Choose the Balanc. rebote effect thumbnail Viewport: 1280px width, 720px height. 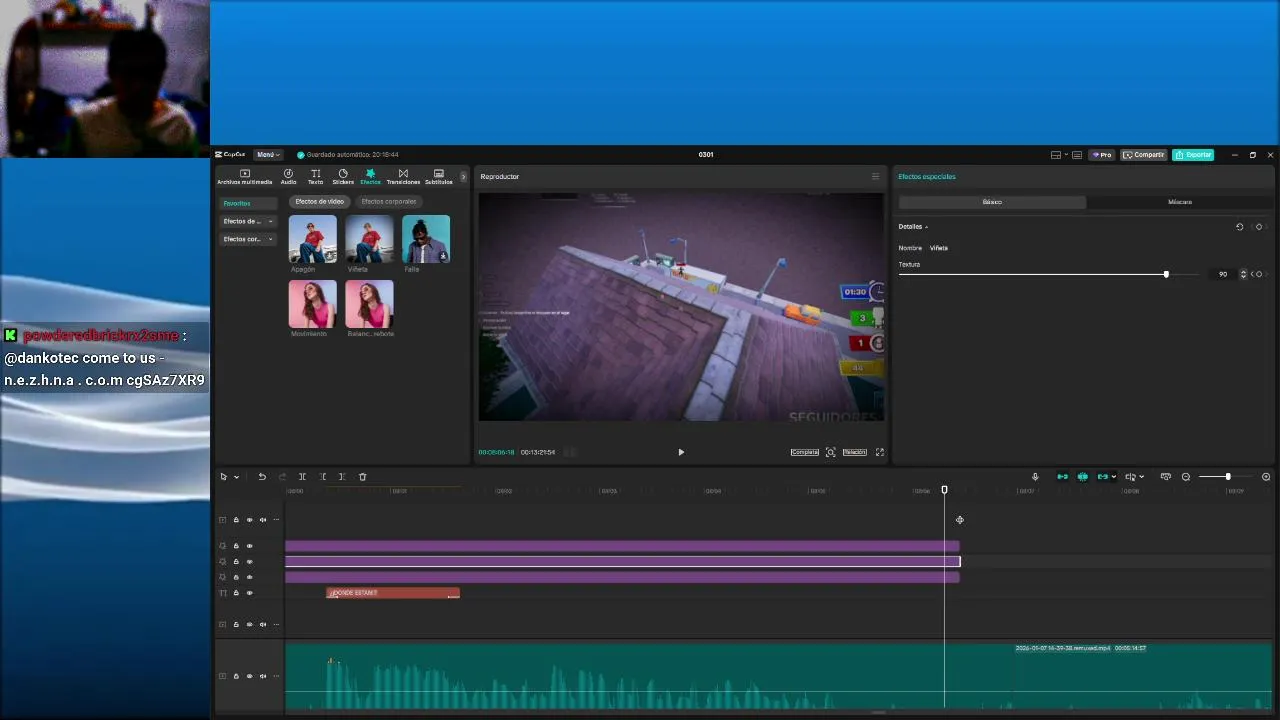369,304
